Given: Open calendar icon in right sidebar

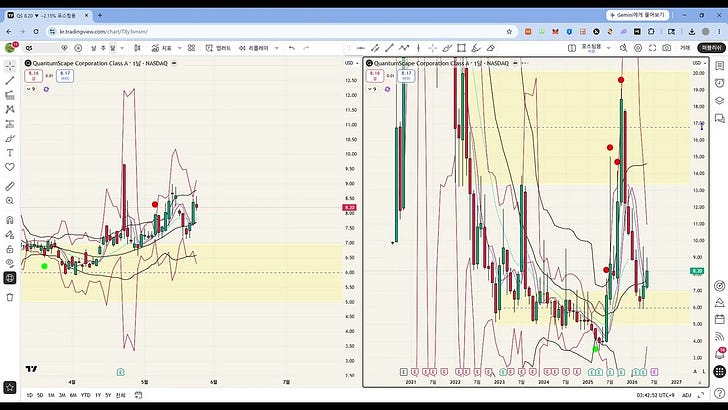Looking at the screenshot, I should (720, 319).
